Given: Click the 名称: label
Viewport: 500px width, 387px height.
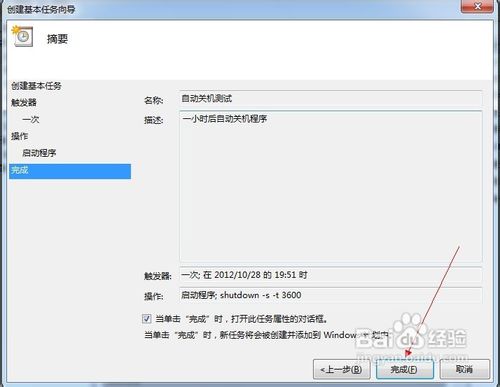Looking at the screenshot, I should [x=153, y=100].
